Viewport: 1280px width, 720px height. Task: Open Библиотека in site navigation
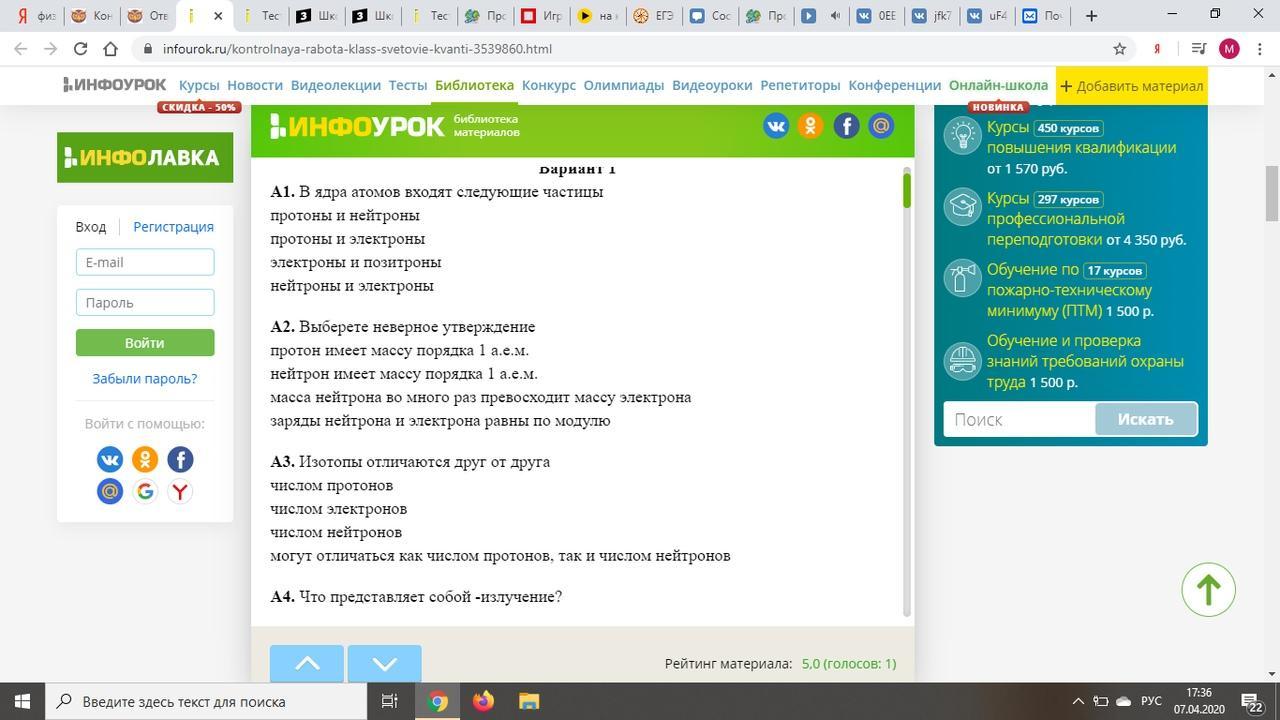click(474, 85)
